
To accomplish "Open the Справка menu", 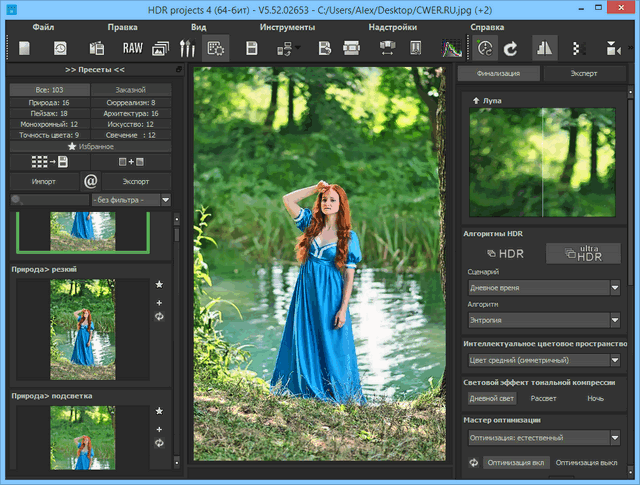I will pos(487,27).
